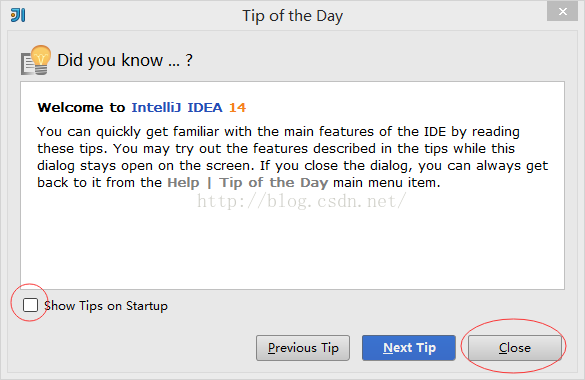The image size is (585, 380).
Task: Click the bold "Tip of the Day" menu reference
Action: [273, 183]
